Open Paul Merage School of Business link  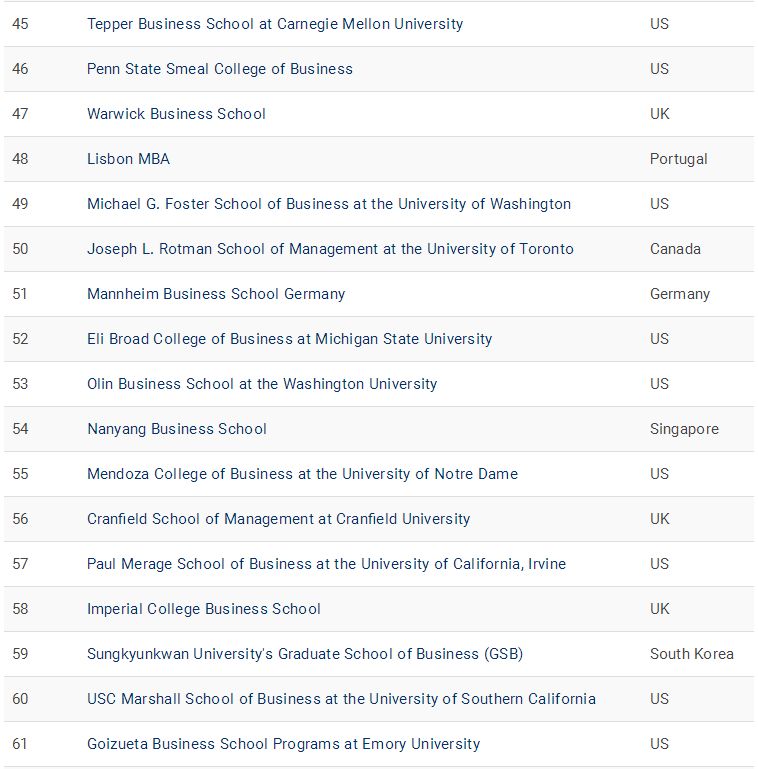tap(326, 564)
